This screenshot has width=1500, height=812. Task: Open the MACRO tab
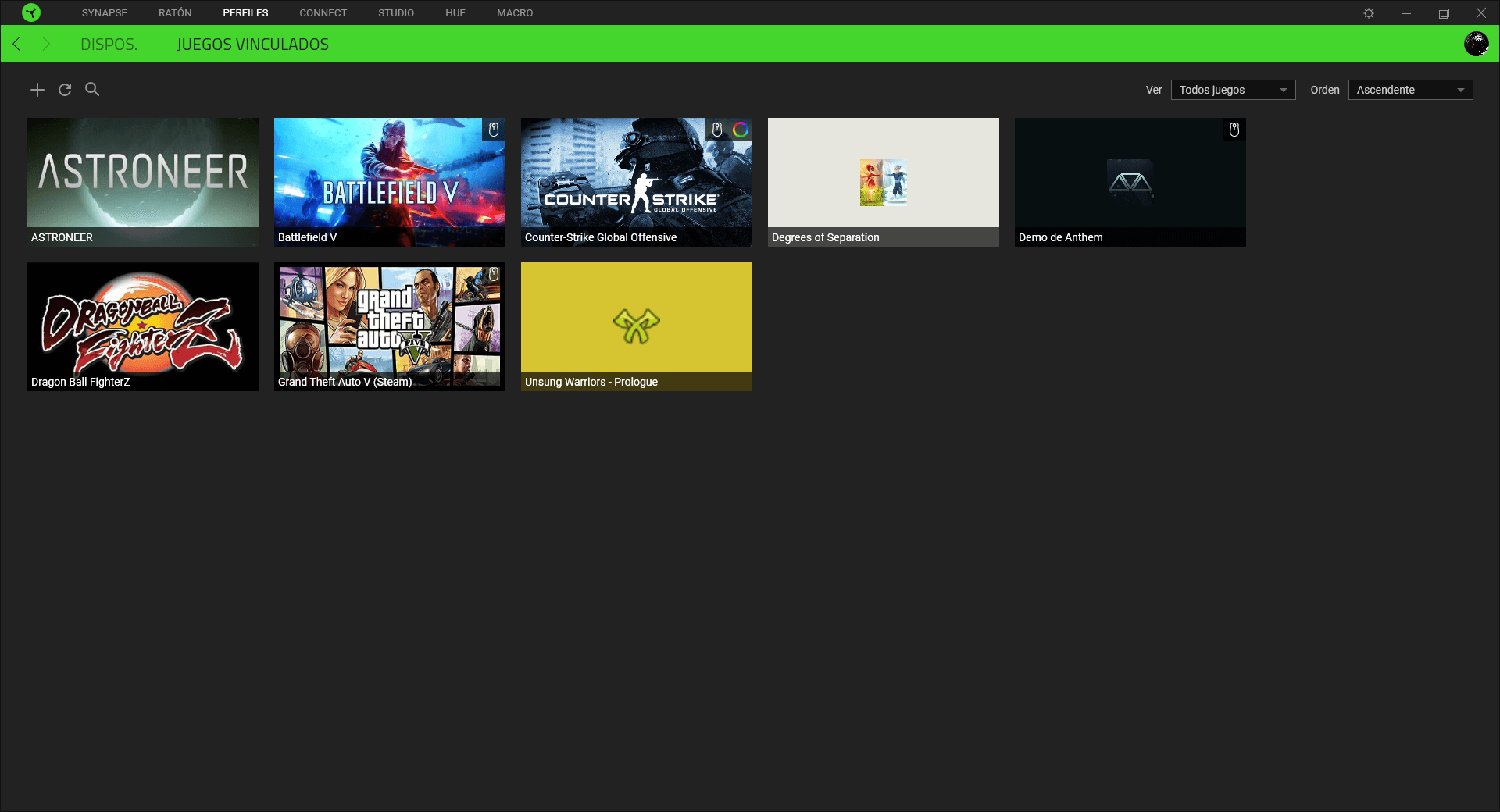coord(515,13)
